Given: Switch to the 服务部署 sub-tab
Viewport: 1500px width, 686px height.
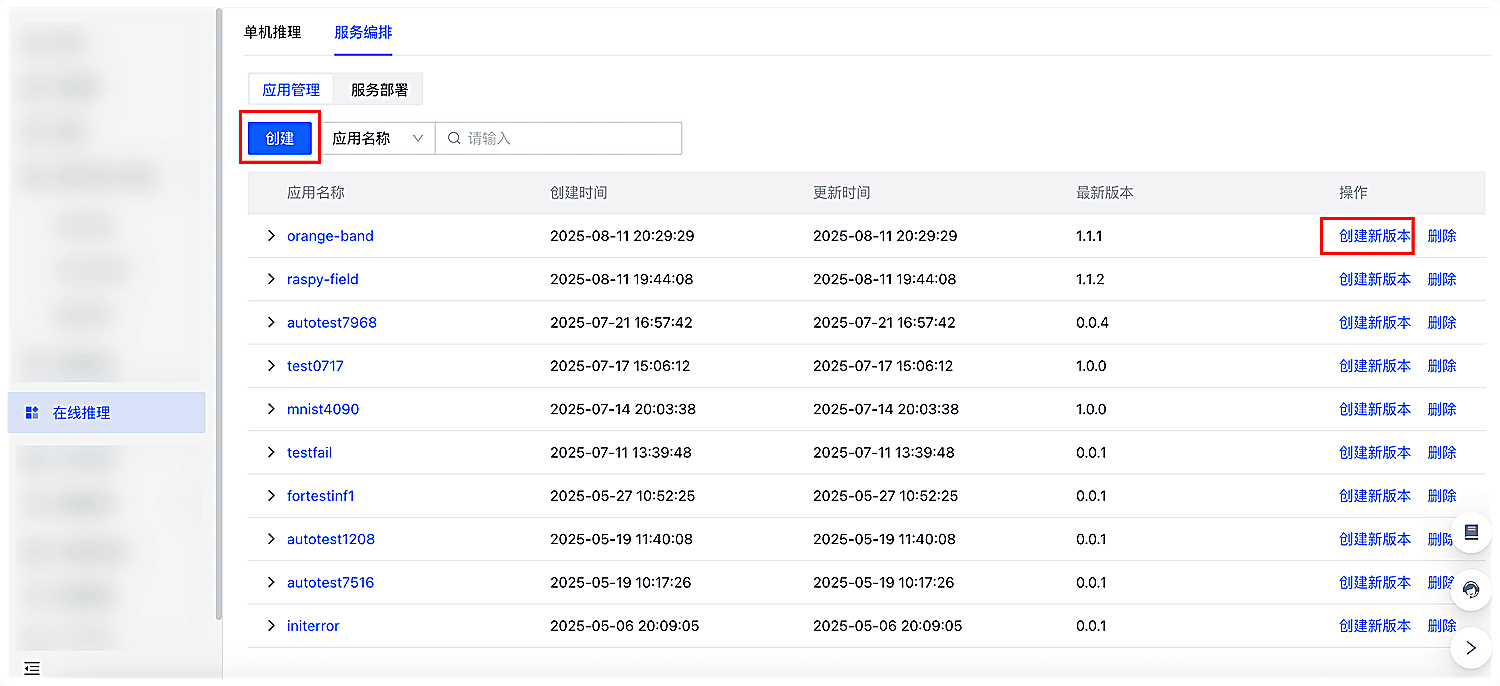Looking at the screenshot, I should point(379,89).
